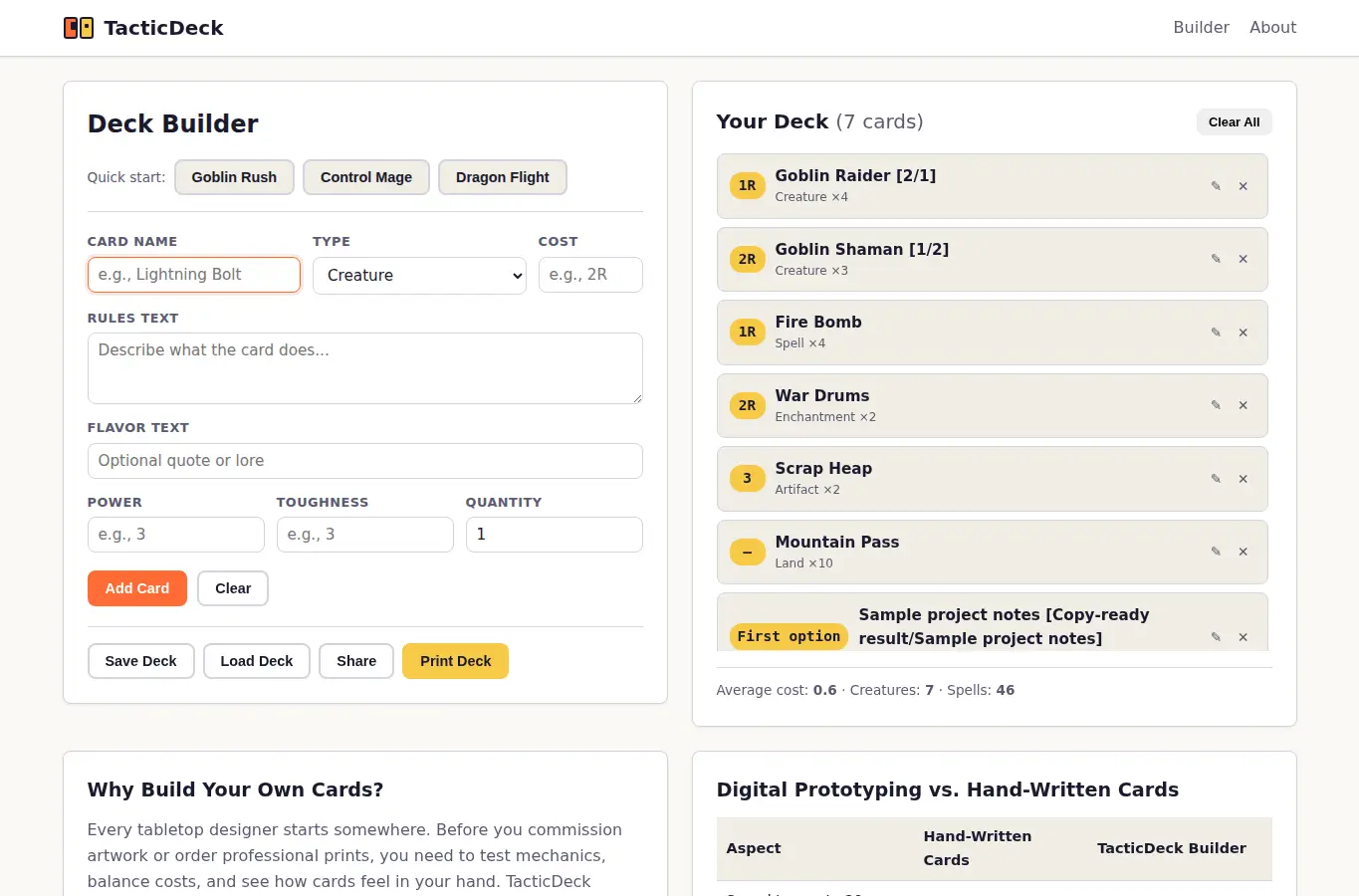1359x896 pixels.
Task: Click the 1R cost badge of Fire Bomb
Action: tap(747, 333)
